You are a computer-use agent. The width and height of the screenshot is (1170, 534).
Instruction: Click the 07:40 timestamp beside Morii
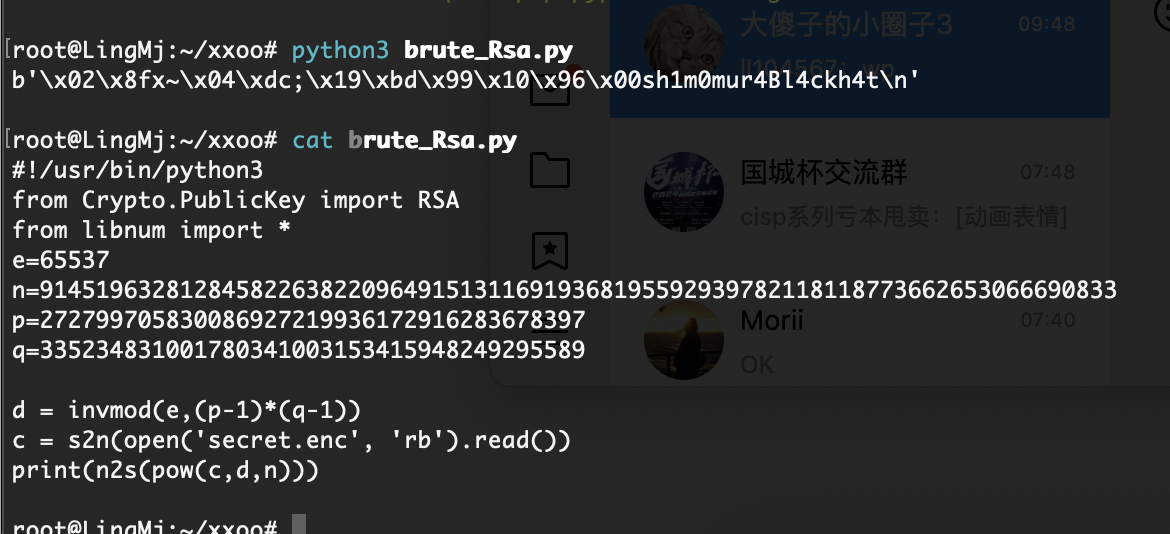1048,321
